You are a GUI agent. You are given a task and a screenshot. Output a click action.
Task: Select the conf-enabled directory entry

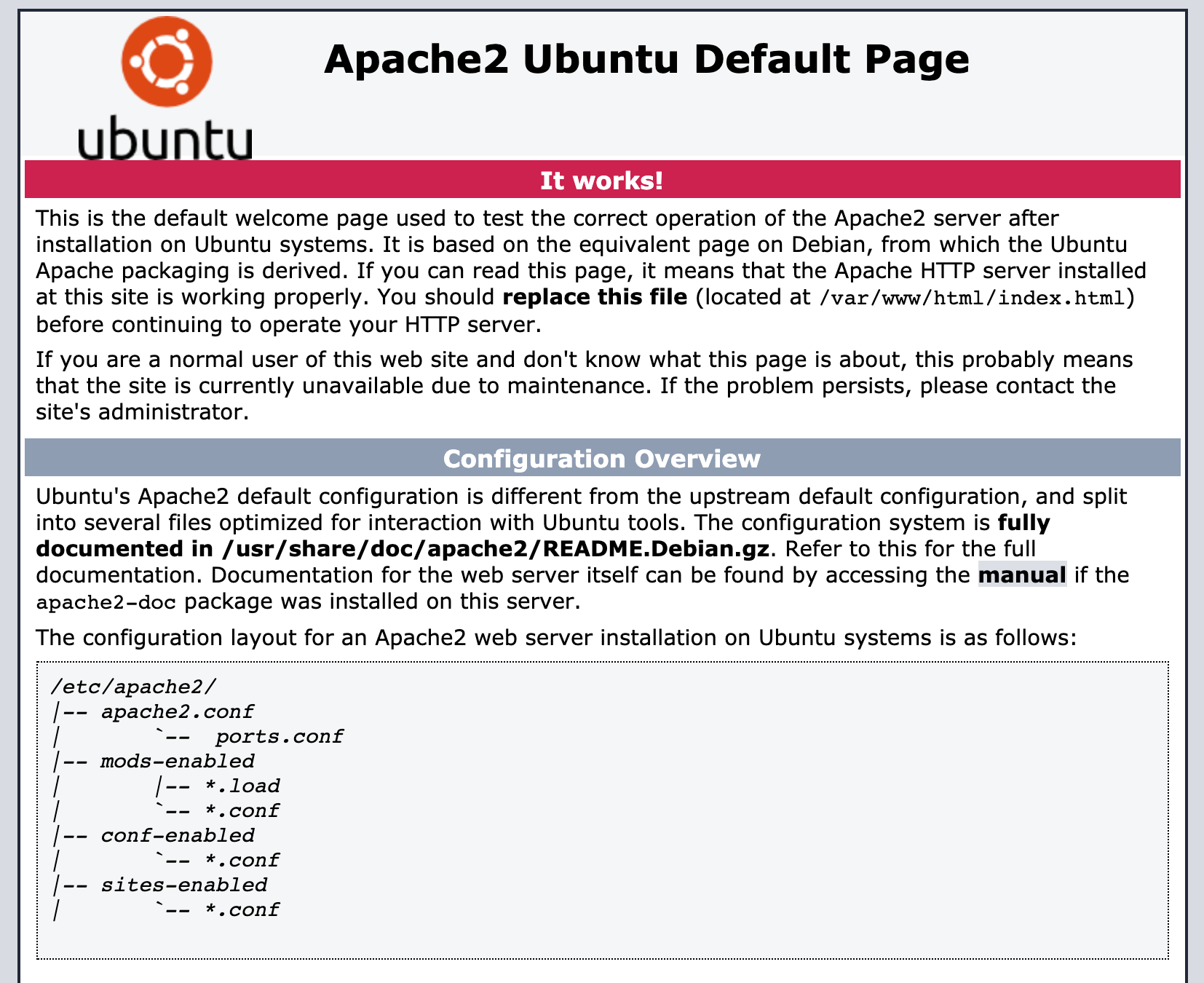pyautogui.click(x=176, y=835)
